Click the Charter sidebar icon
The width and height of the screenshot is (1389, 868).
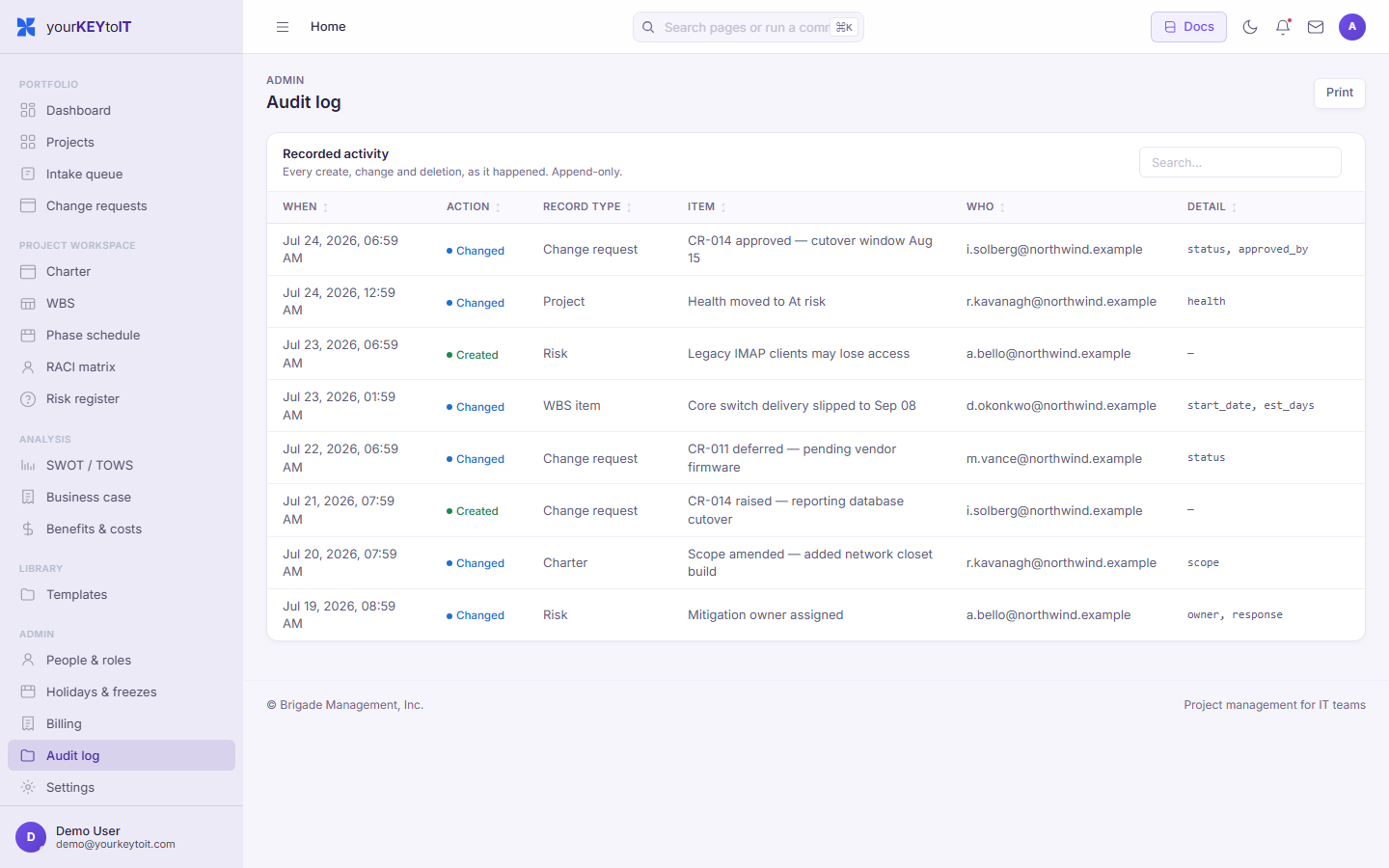point(28,271)
